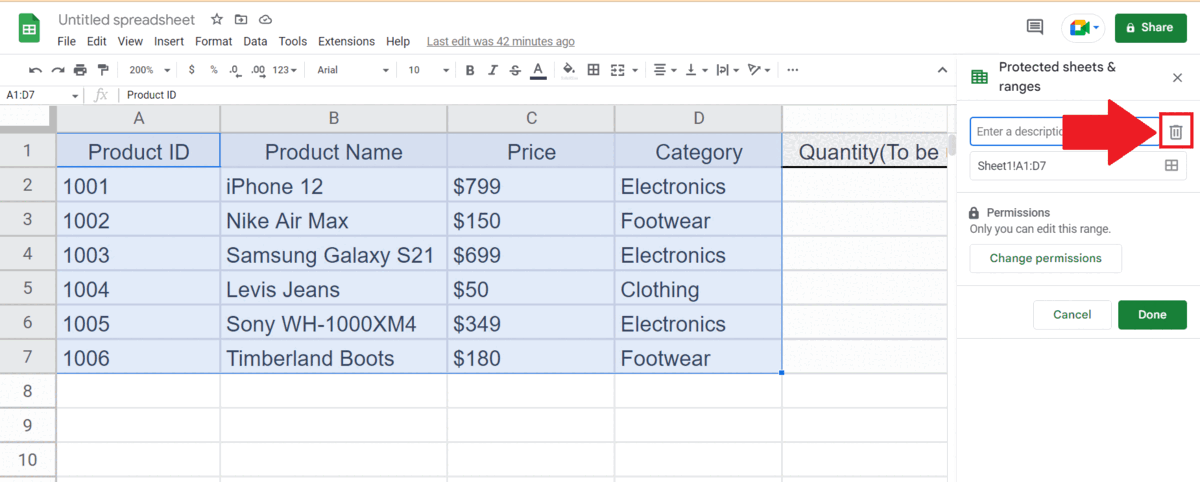Image resolution: width=1200 pixels, height=482 pixels.
Task: Open the Help menu
Action: (398, 41)
